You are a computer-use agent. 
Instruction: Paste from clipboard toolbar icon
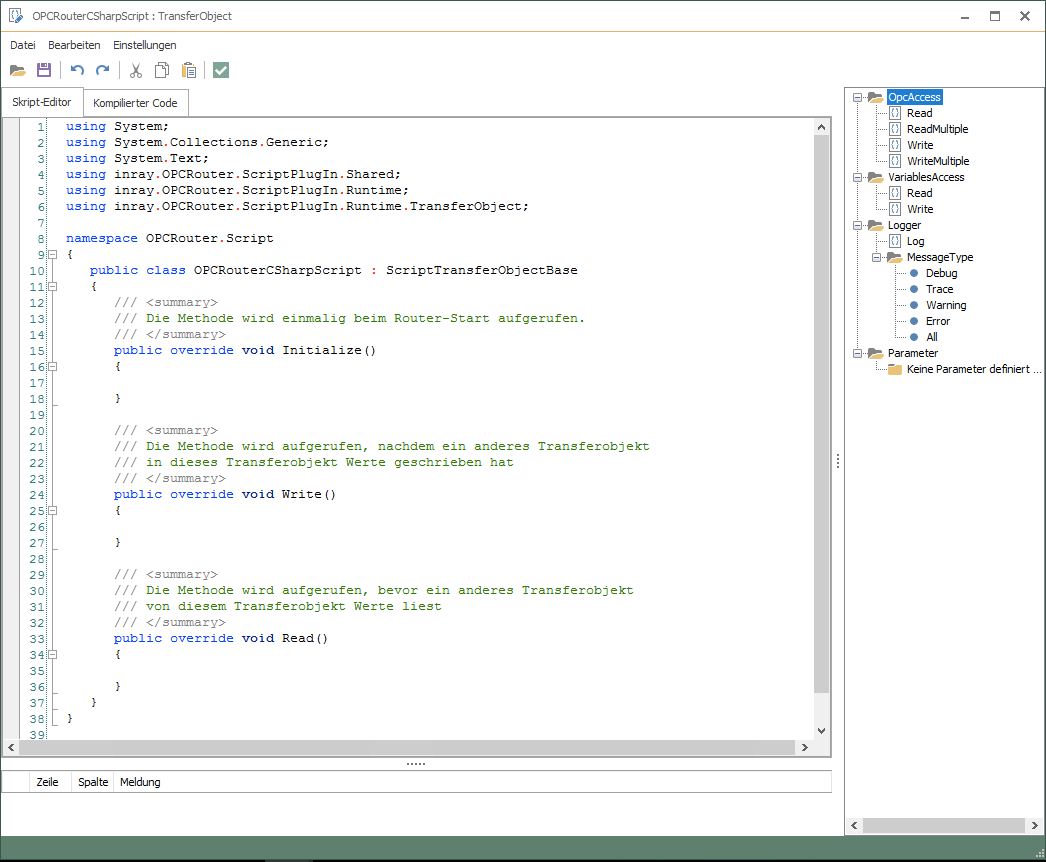pos(189,70)
